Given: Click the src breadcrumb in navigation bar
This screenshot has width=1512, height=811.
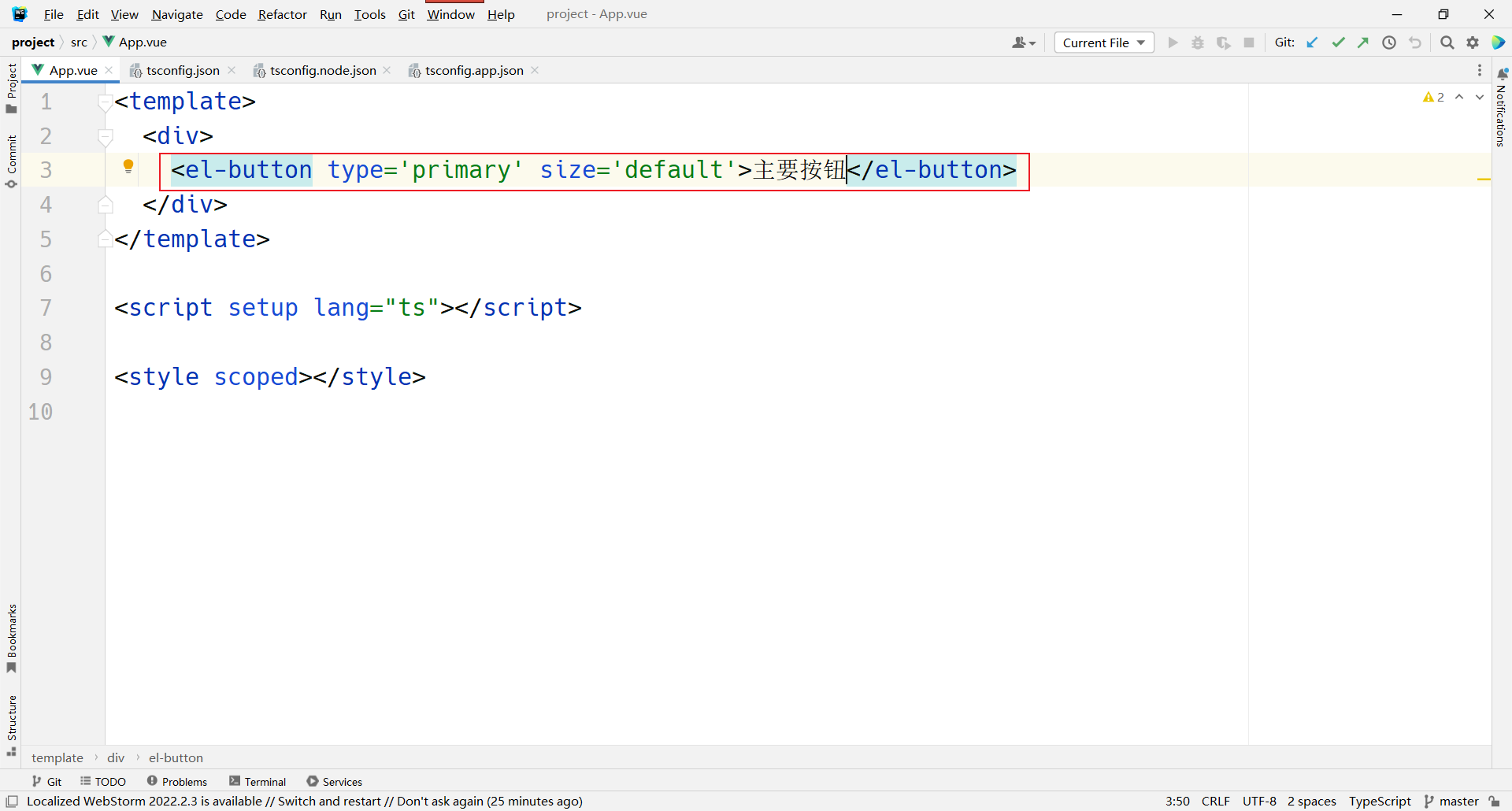Looking at the screenshot, I should coord(79,43).
